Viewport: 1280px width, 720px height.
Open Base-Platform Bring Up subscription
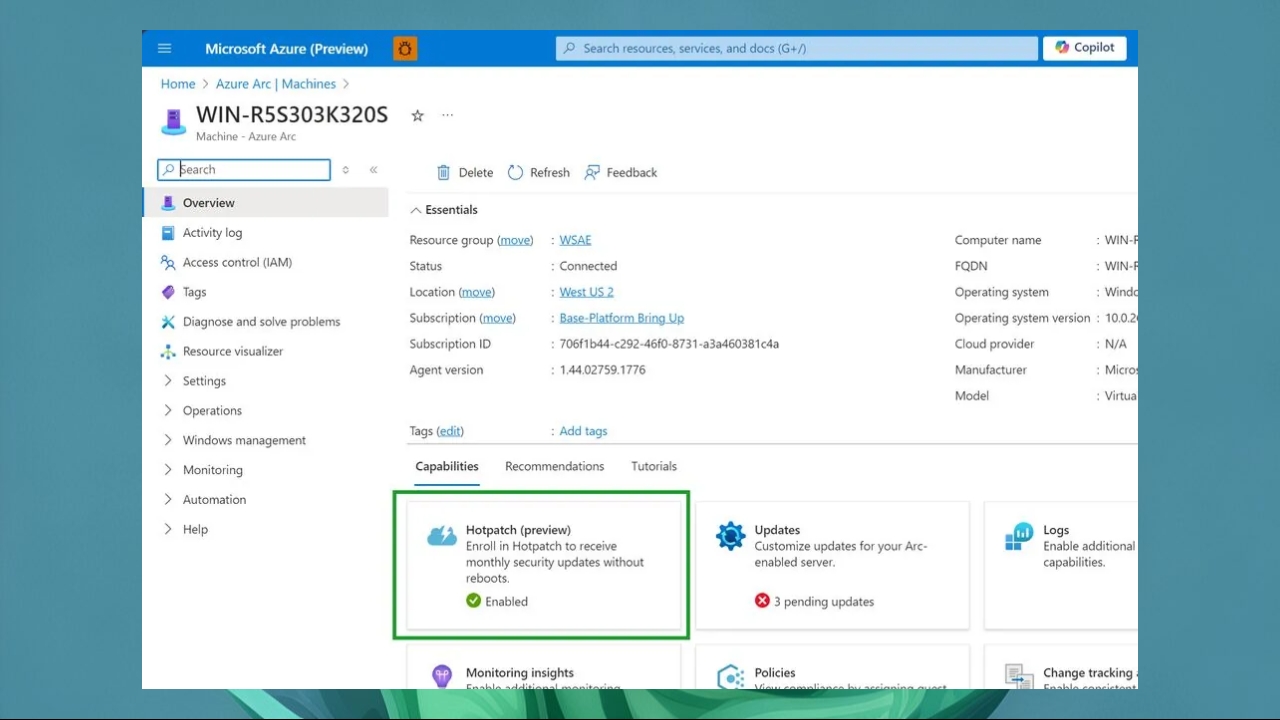(621, 318)
